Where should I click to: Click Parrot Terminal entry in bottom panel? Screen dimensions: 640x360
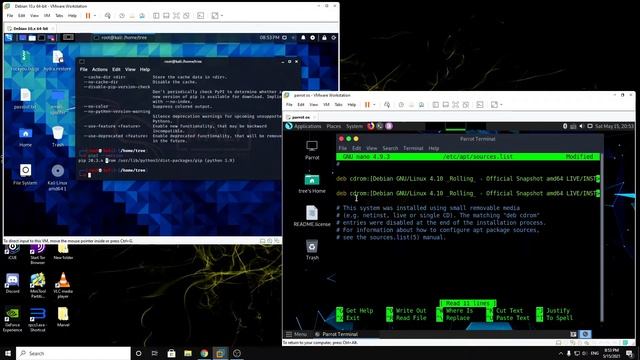(337, 334)
